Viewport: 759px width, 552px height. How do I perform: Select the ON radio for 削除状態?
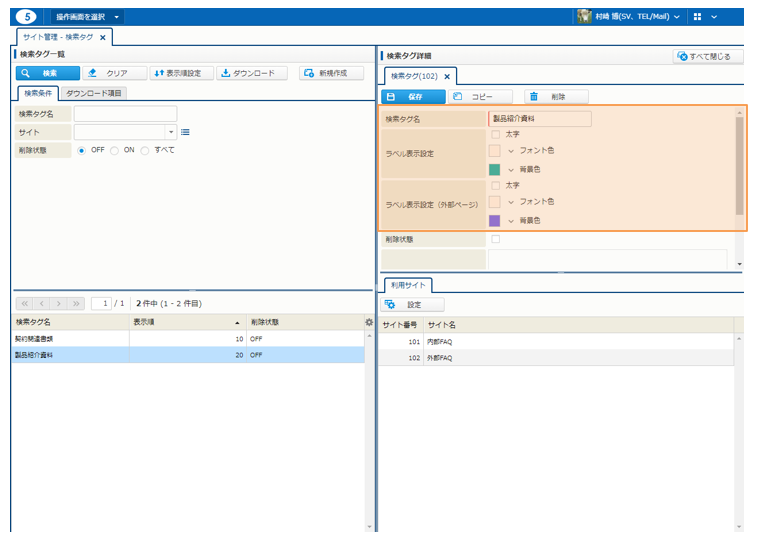click(x=115, y=150)
